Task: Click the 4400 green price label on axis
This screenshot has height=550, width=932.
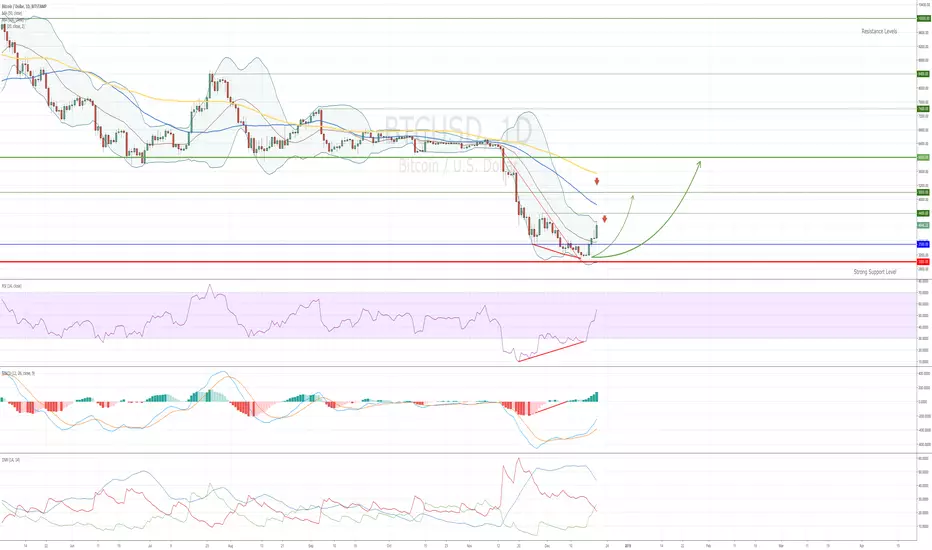Action: click(x=923, y=213)
